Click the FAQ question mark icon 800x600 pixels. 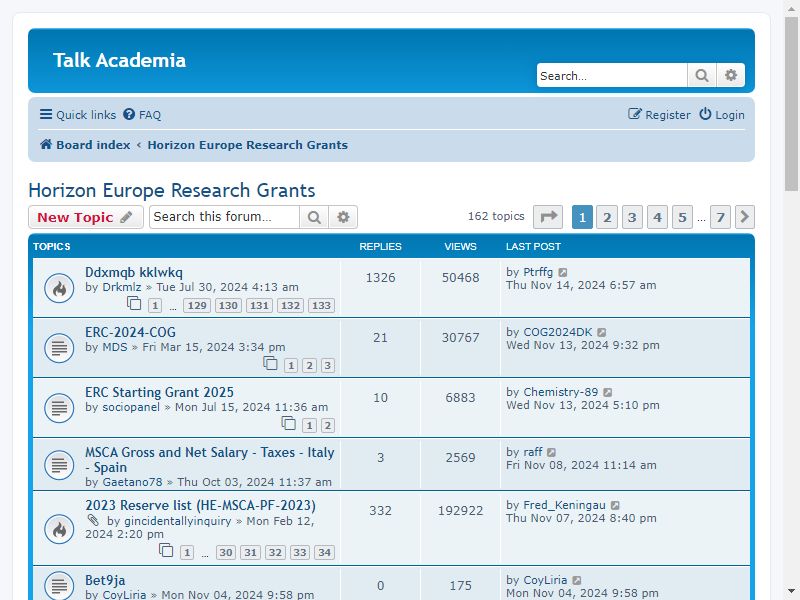point(129,114)
